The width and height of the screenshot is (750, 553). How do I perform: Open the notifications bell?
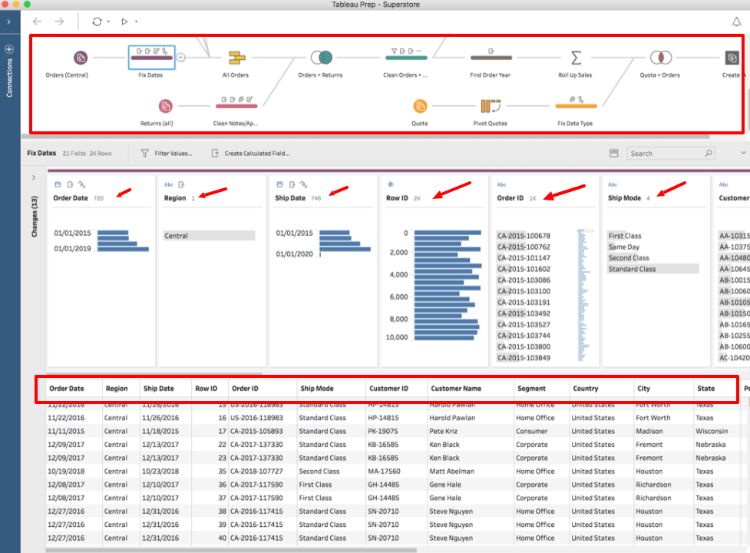pos(736,22)
